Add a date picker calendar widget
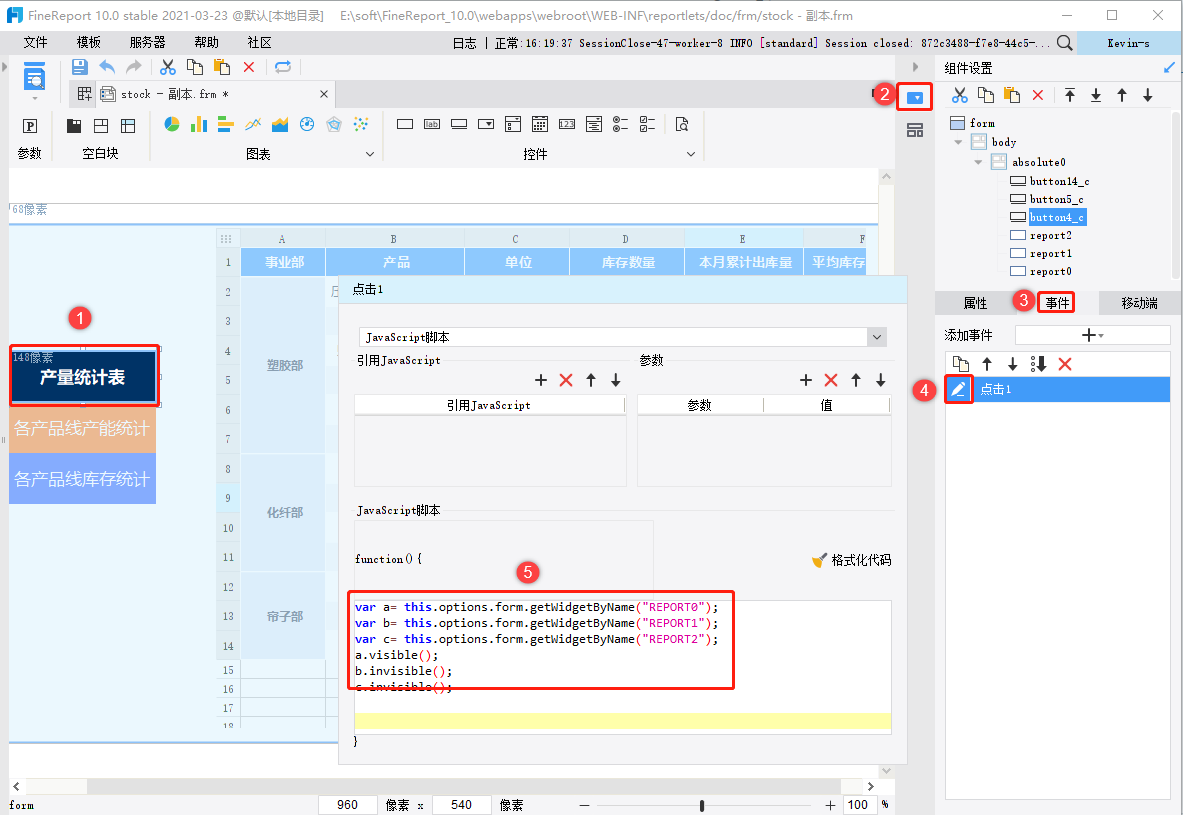The width and height of the screenshot is (1183, 815). [x=540, y=124]
